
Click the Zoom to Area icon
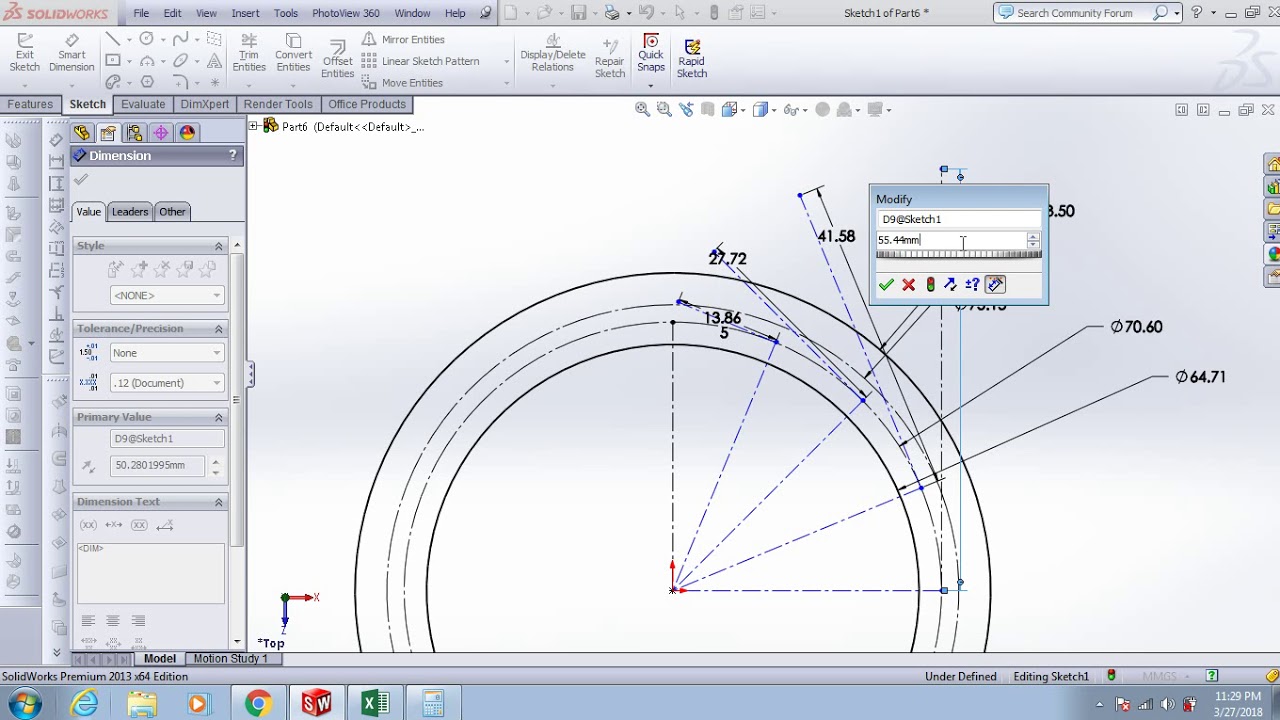point(664,110)
